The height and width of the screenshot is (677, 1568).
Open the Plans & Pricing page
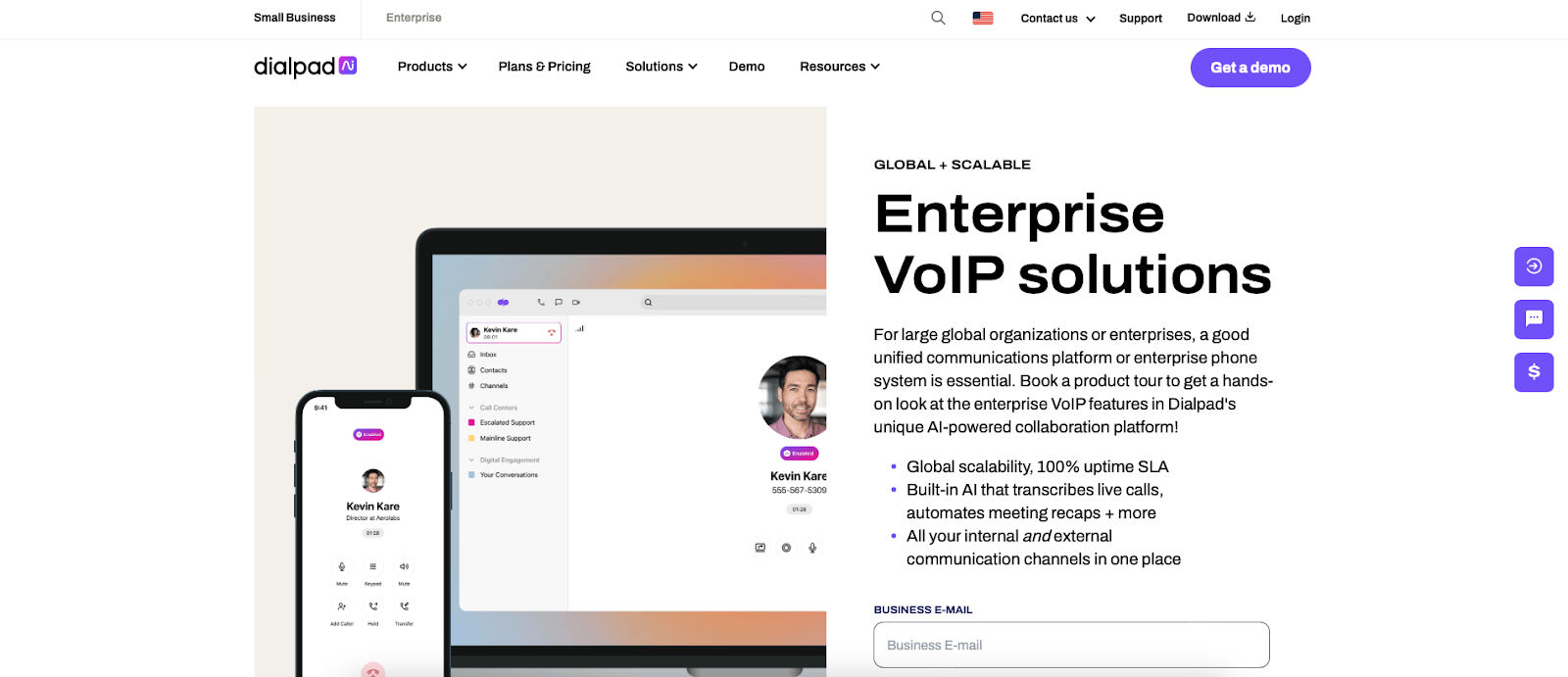[544, 67]
